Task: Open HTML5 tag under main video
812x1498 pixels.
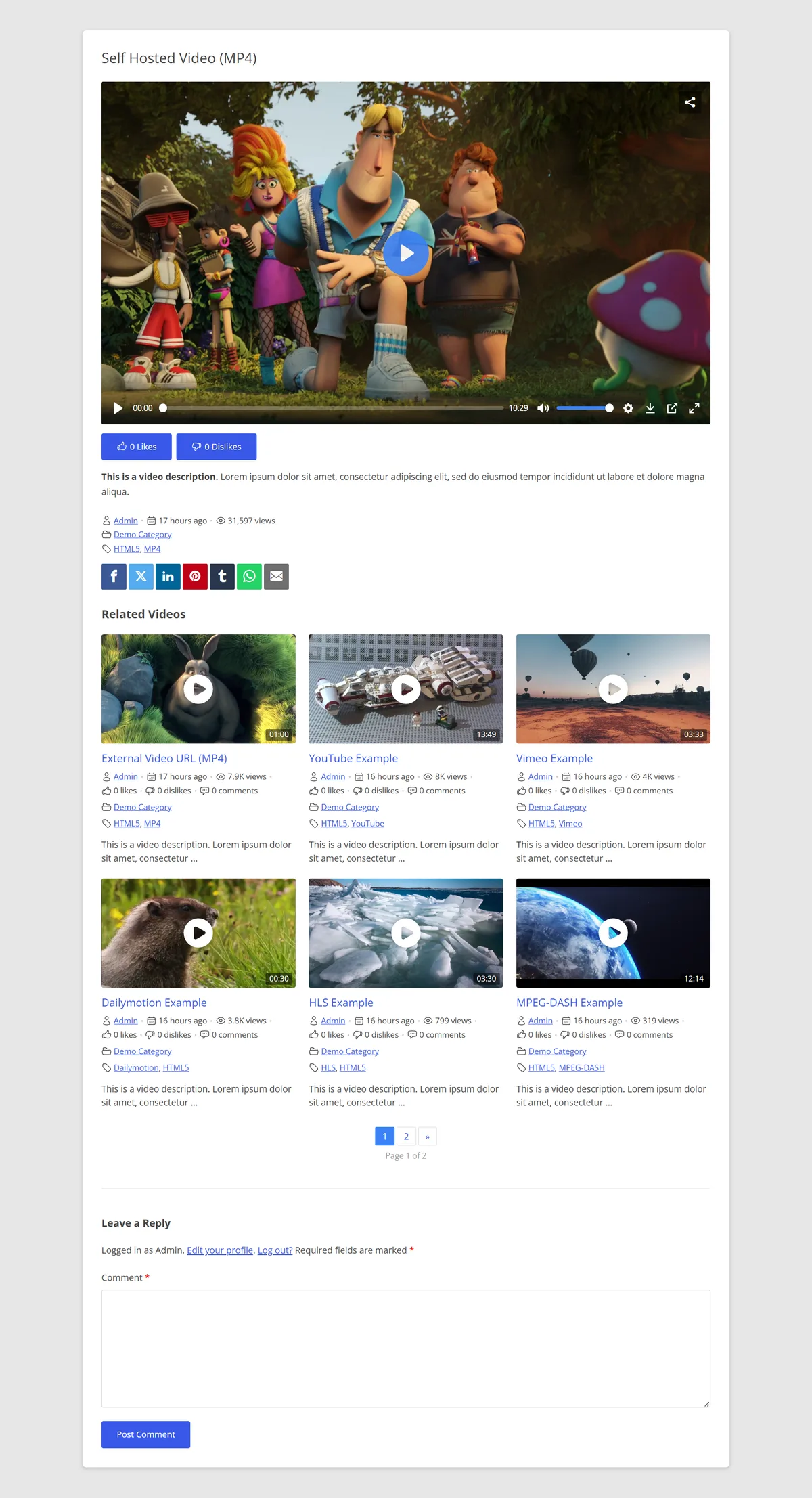Action: (x=127, y=549)
